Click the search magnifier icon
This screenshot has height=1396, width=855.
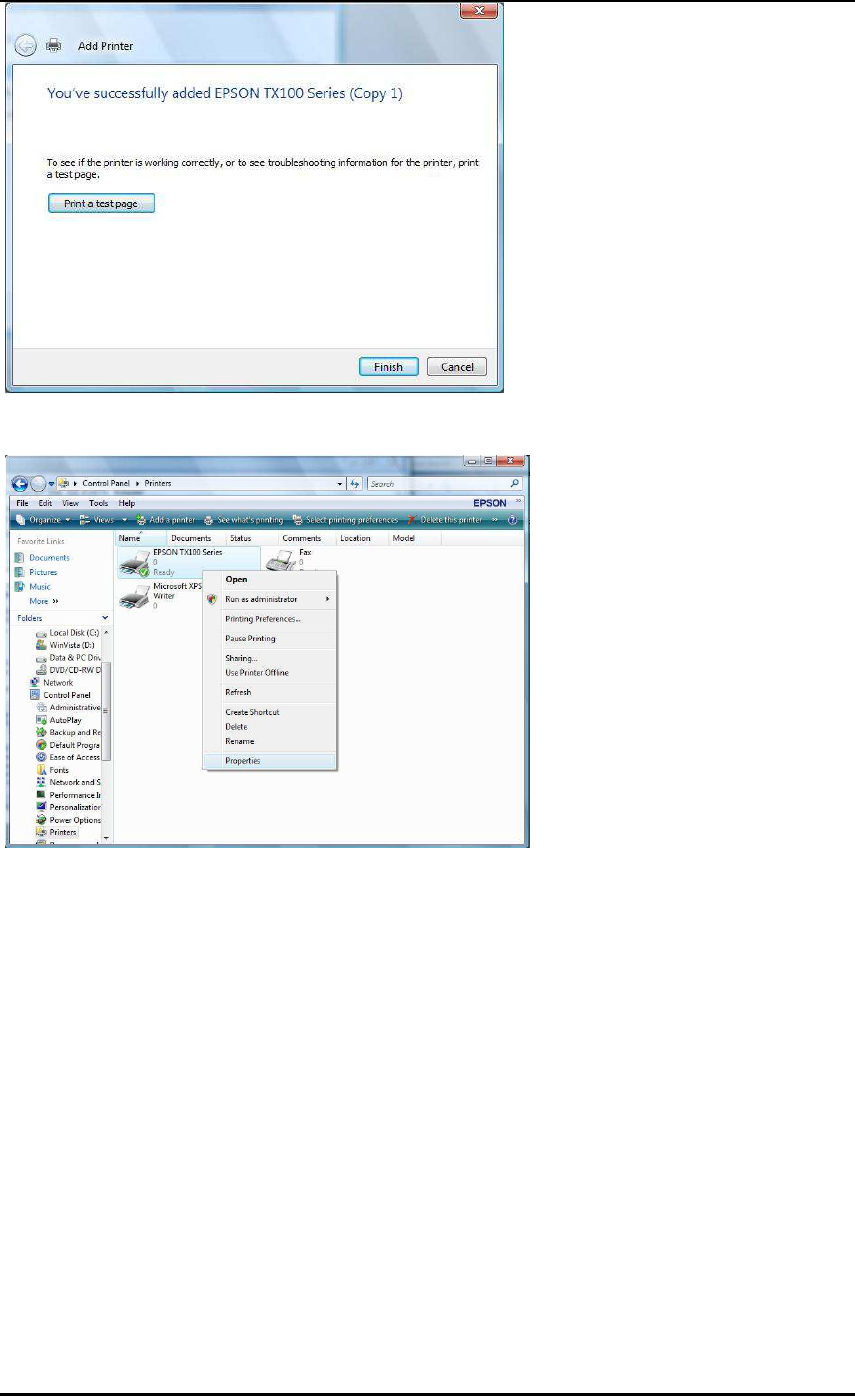515,484
